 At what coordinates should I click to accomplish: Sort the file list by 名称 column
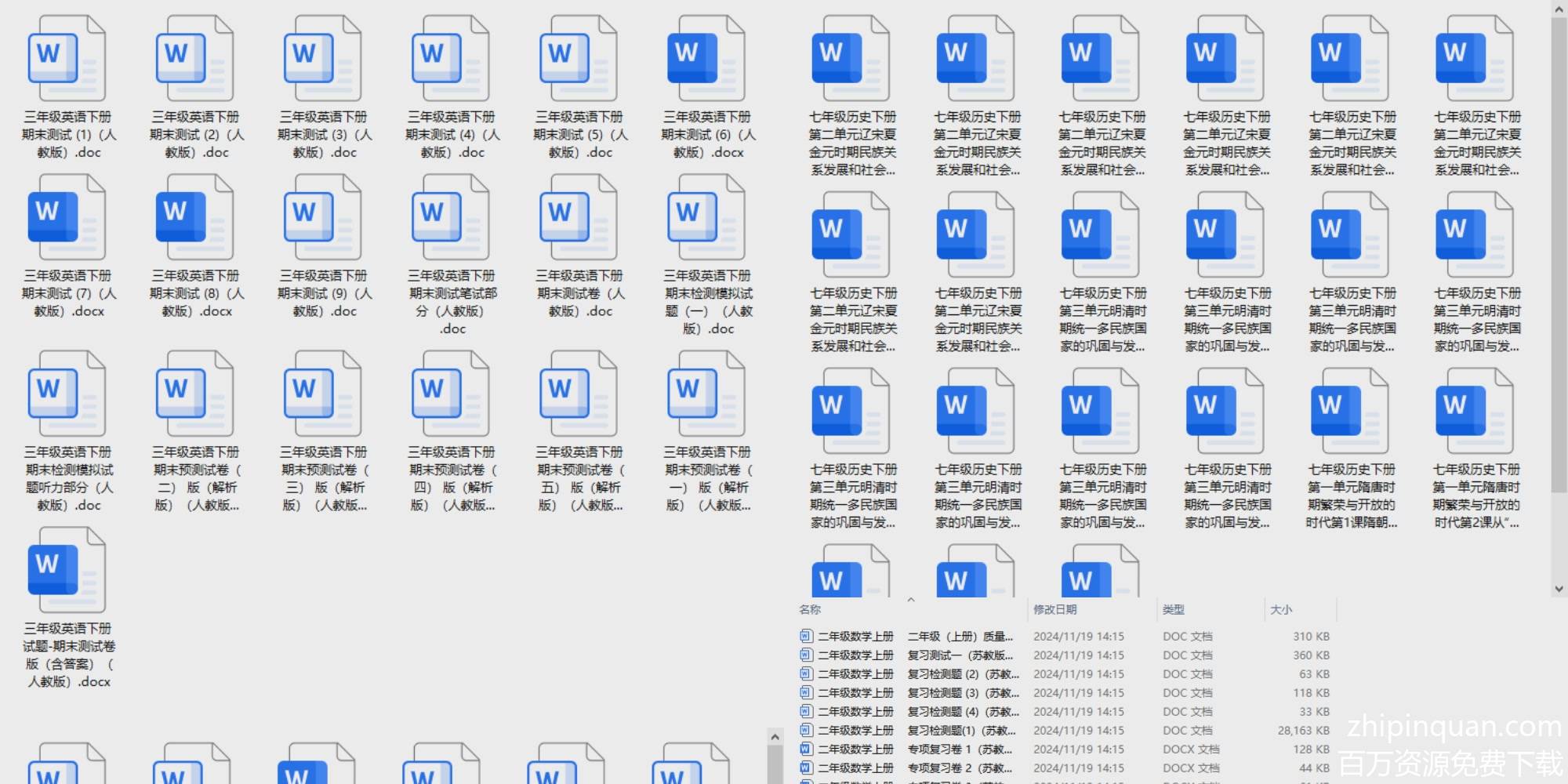click(x=810, y=609)
